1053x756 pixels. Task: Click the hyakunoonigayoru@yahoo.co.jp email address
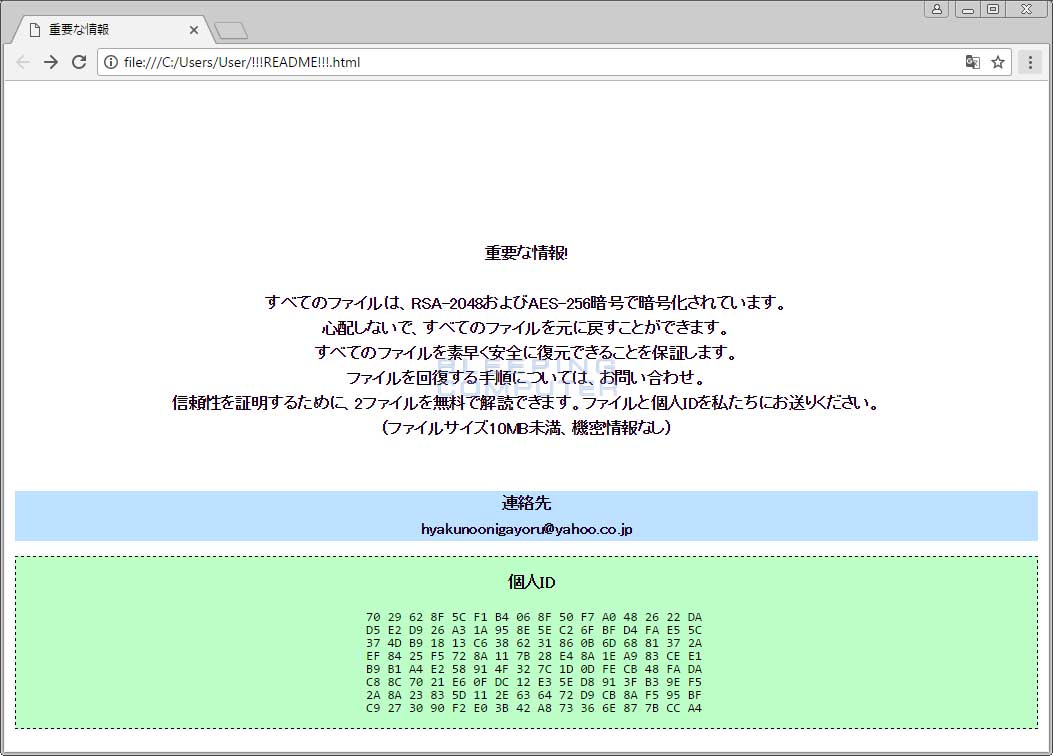coord(526,529)
